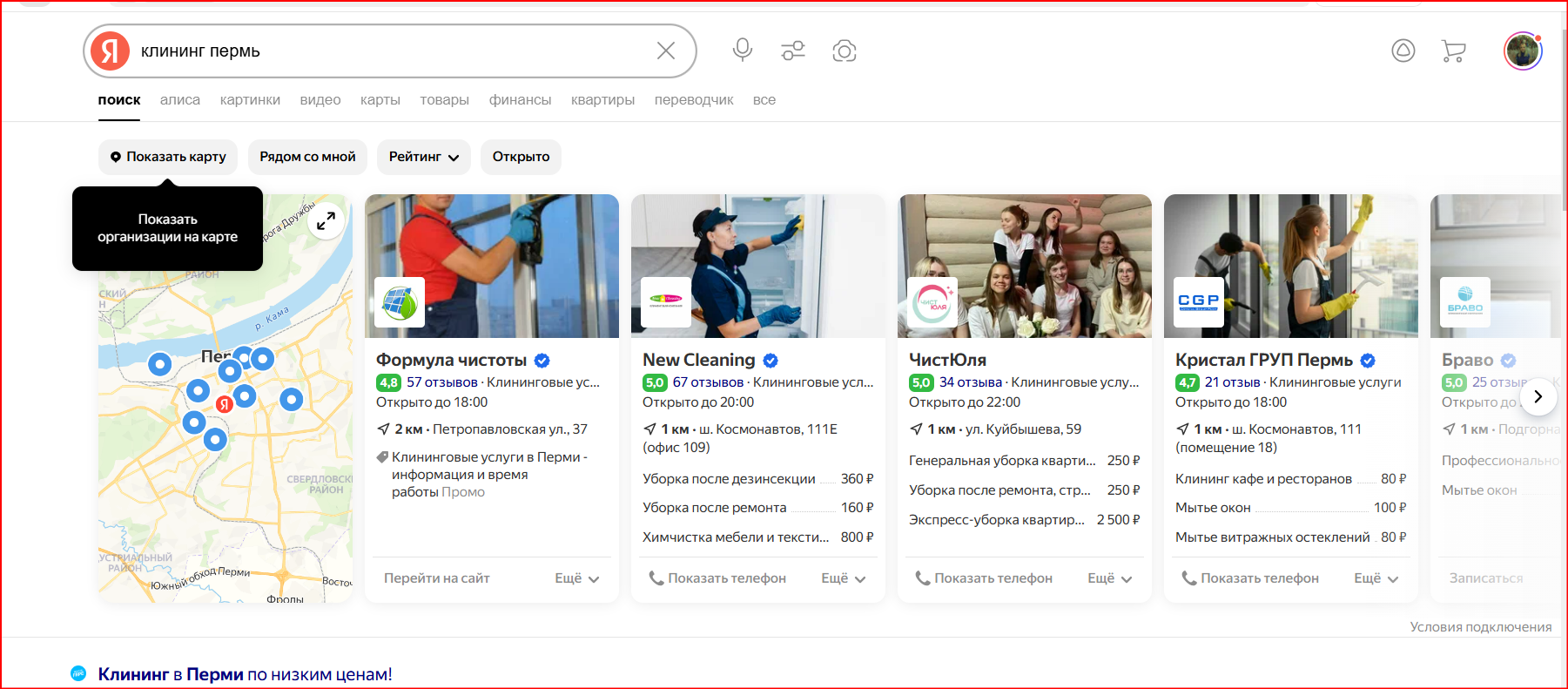Open 57 отзывов reviews link

442,382
